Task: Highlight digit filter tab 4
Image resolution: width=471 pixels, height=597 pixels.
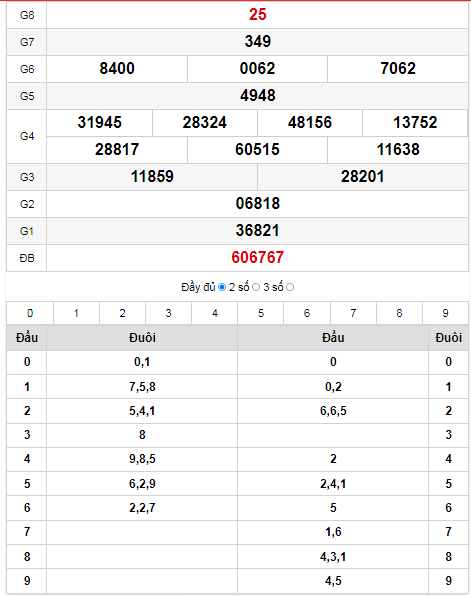Action: (x=214, y=313)
